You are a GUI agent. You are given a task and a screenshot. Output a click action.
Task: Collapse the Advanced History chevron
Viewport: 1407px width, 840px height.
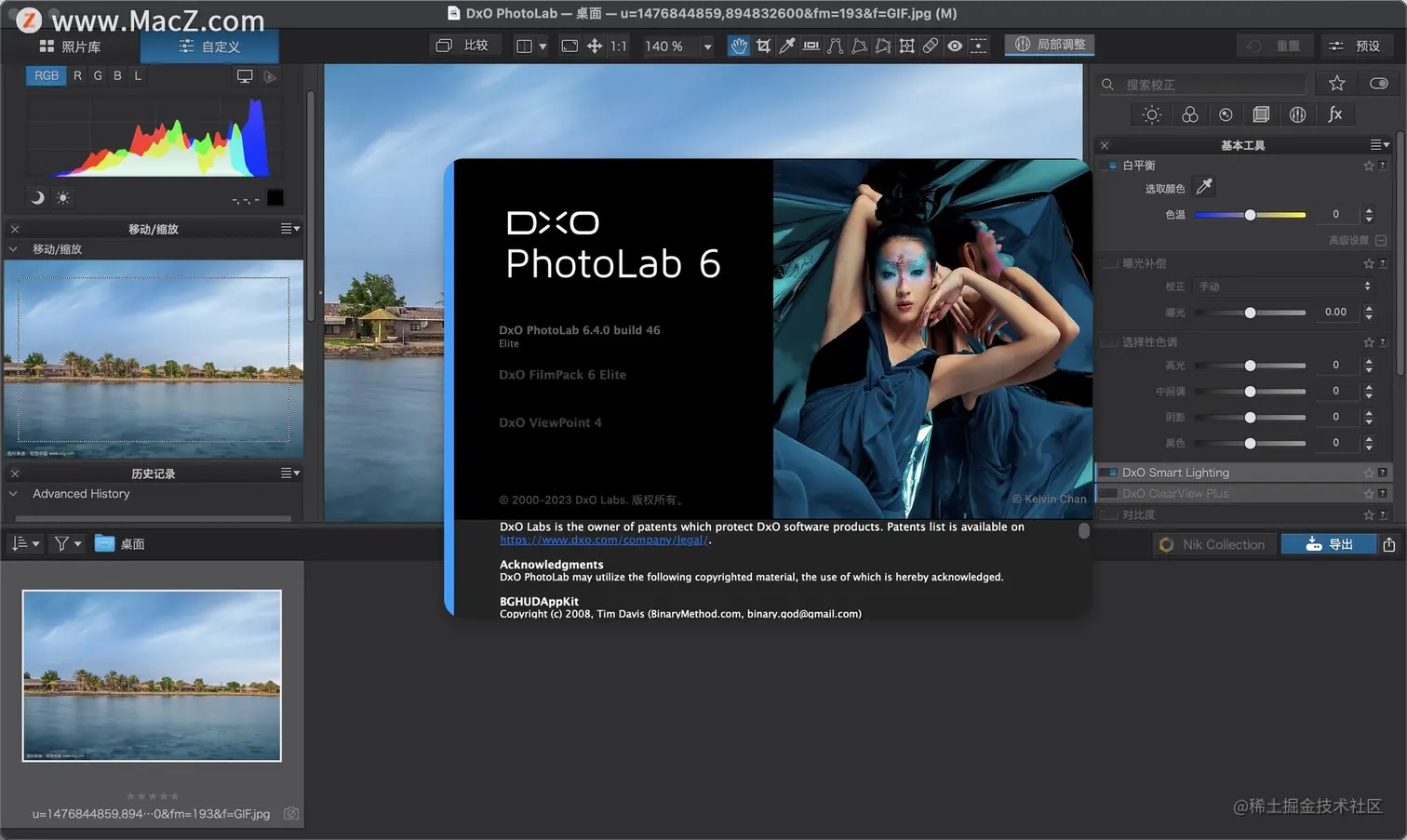tap(13, 494)
